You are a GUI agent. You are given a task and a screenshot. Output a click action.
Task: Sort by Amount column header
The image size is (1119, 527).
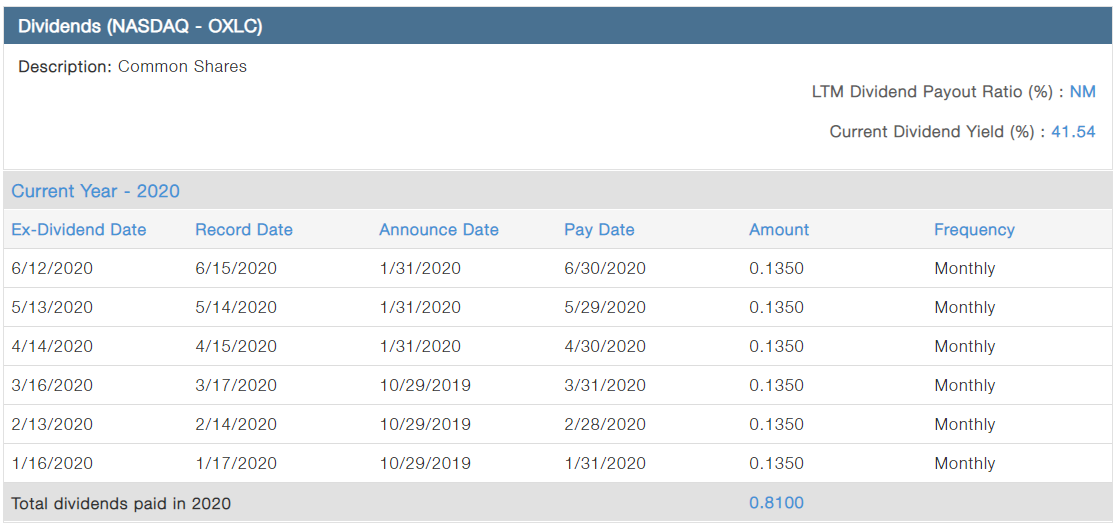coord(779,230)
